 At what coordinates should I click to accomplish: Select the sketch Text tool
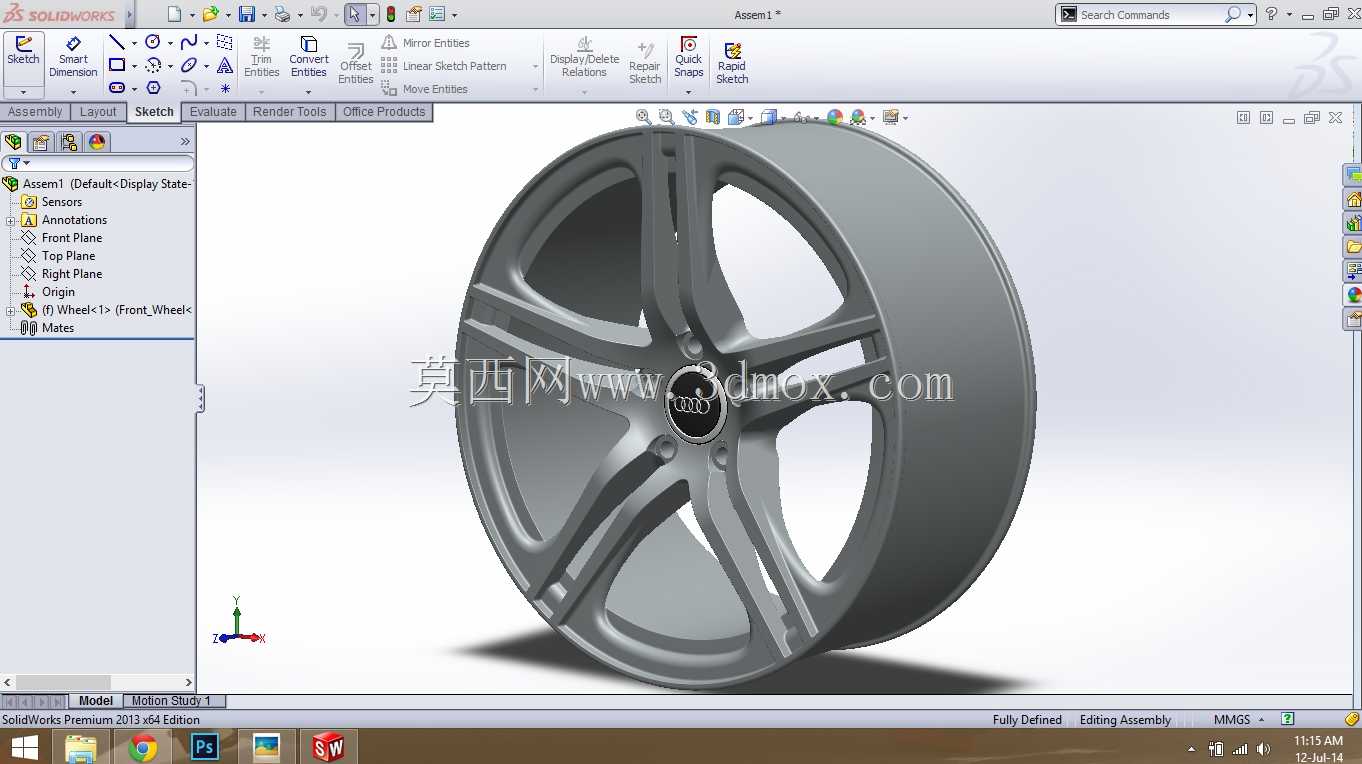tap(225, 65)
